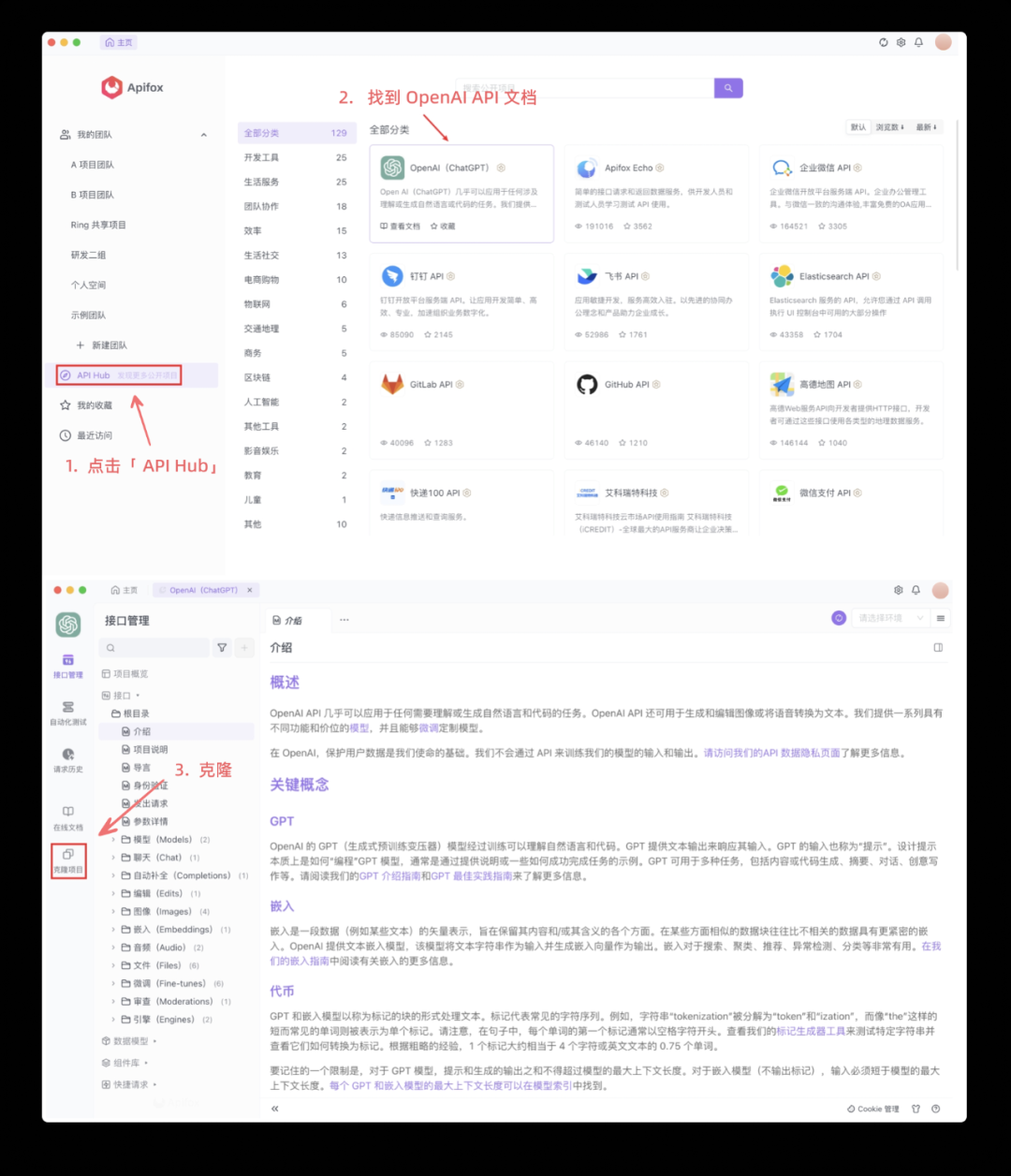
Task: Expand the 聊天 (Chat) folder
Action: 113,858
